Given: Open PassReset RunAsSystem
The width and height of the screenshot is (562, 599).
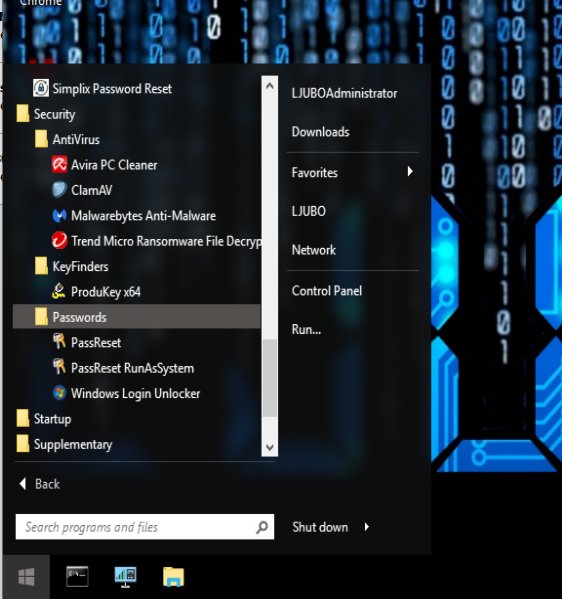Looking at the screenshot, I should coord(123,368).
